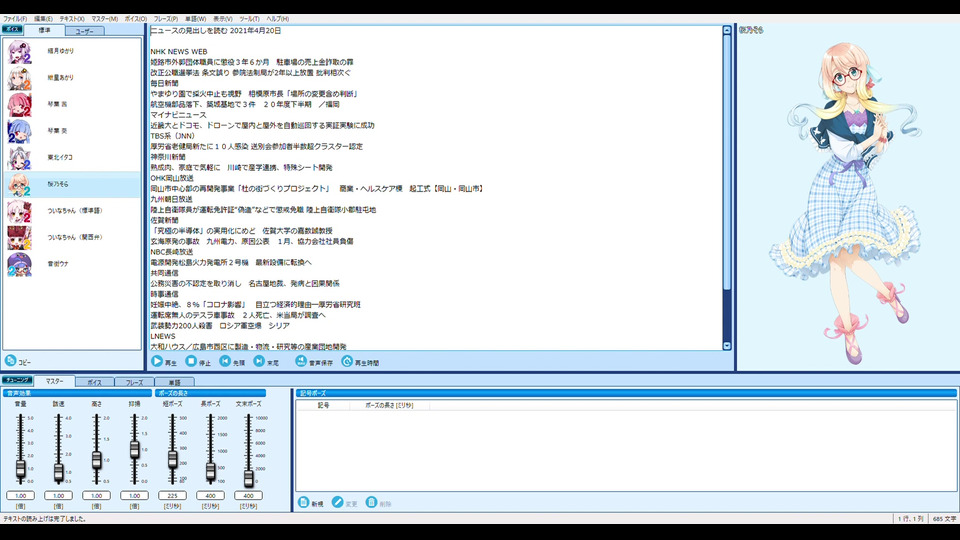Click text editor scrollbar up arrow
This screenshot has height=540, width=960.
point(727,30)
